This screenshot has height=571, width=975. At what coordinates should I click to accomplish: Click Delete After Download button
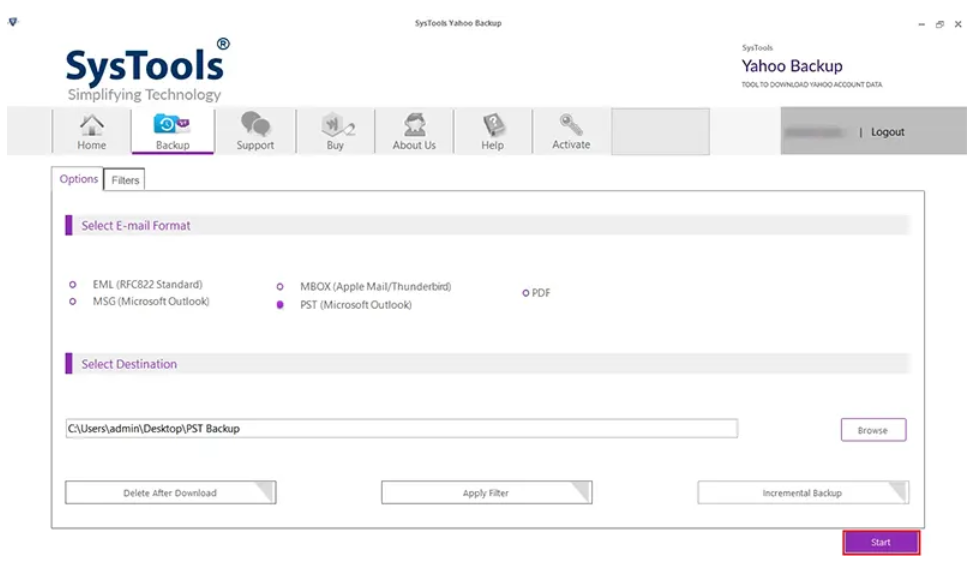170,493
